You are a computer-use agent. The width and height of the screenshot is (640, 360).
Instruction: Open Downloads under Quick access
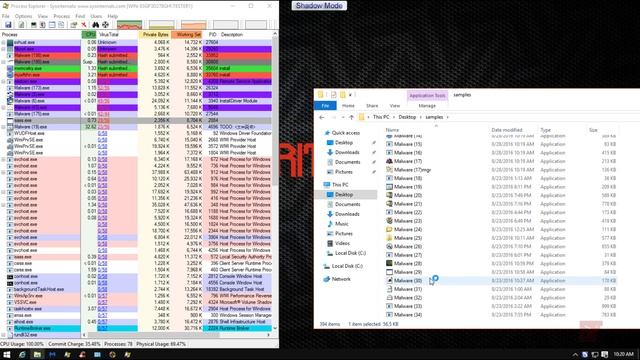click(x=347, y=152)
